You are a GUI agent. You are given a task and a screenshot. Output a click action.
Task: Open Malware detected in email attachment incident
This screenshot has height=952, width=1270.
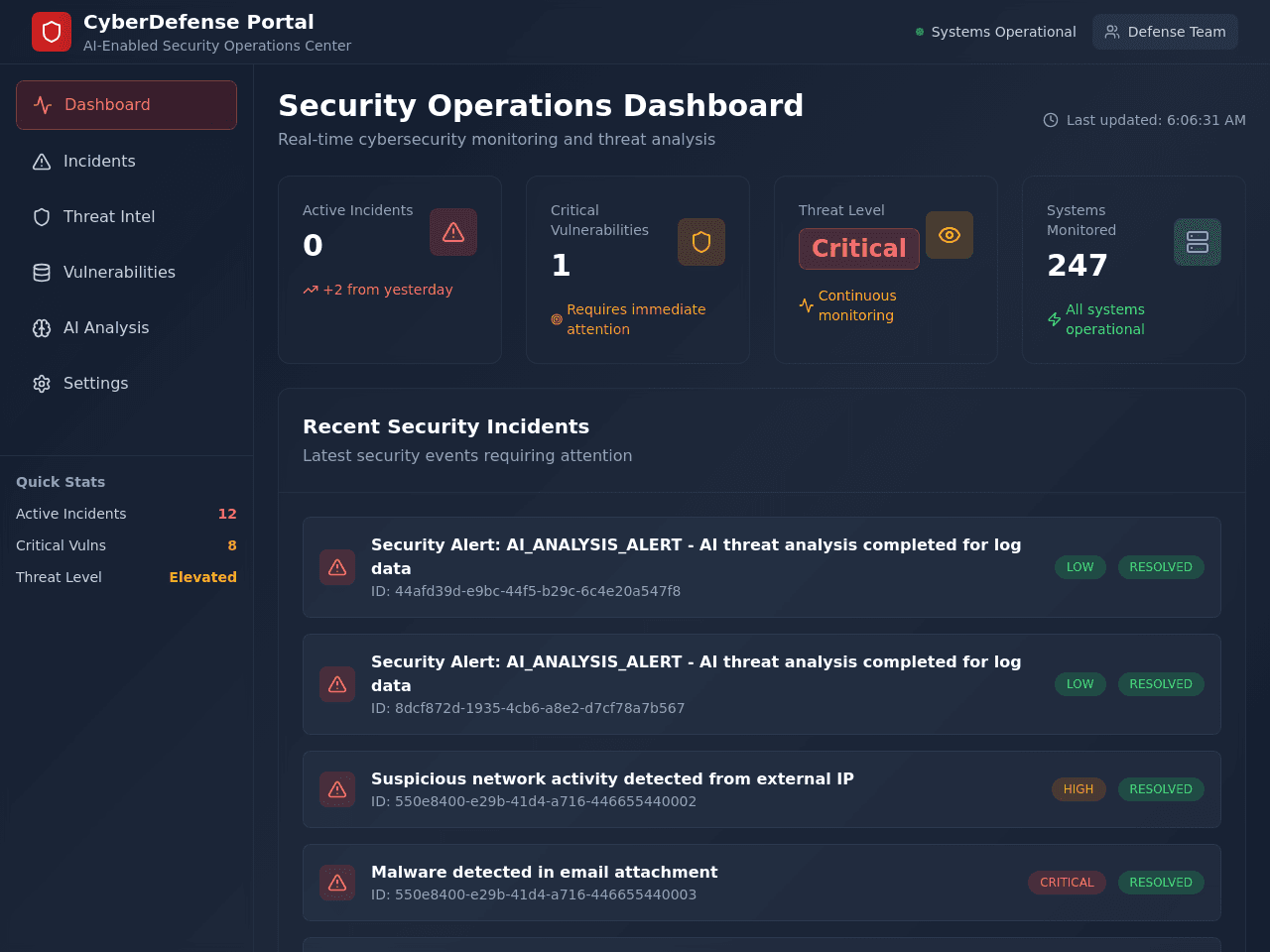tap(762, 883)
